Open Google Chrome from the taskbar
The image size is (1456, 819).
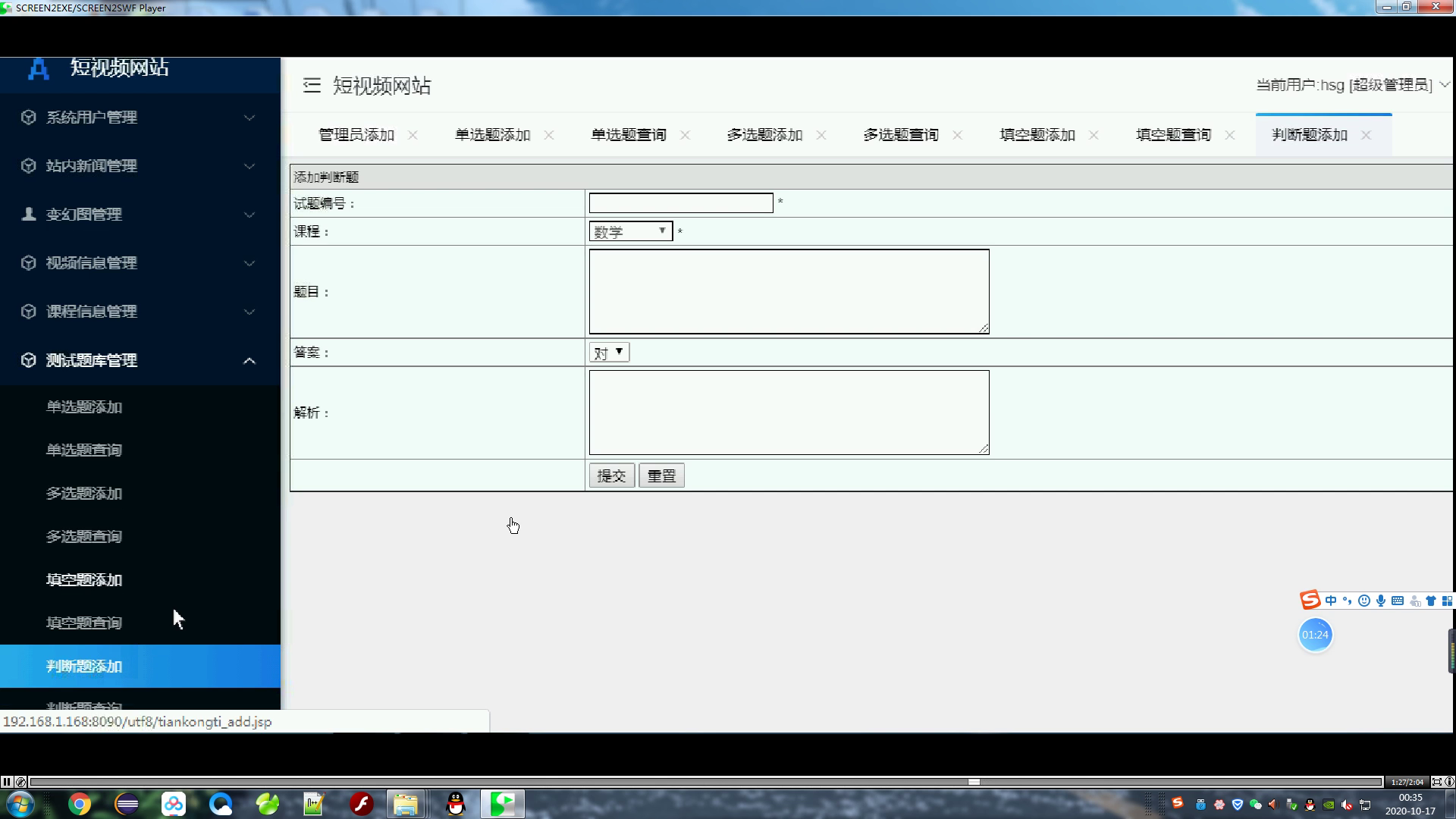pos(80,804)
